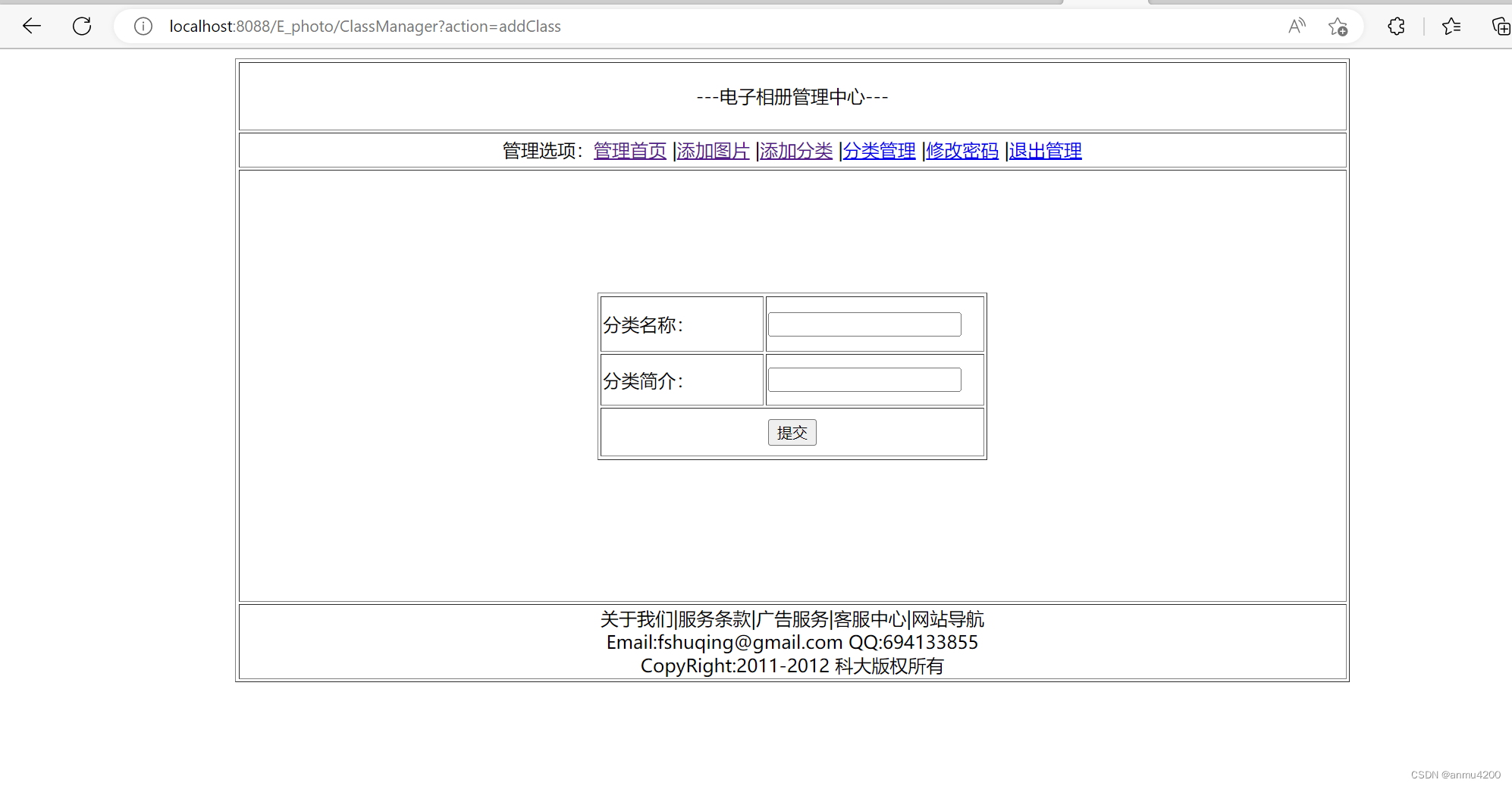The height and width of the screenshot is (786, 1512).
Task: Click the 分类名称 input field
Action: (x=864, y=324)
